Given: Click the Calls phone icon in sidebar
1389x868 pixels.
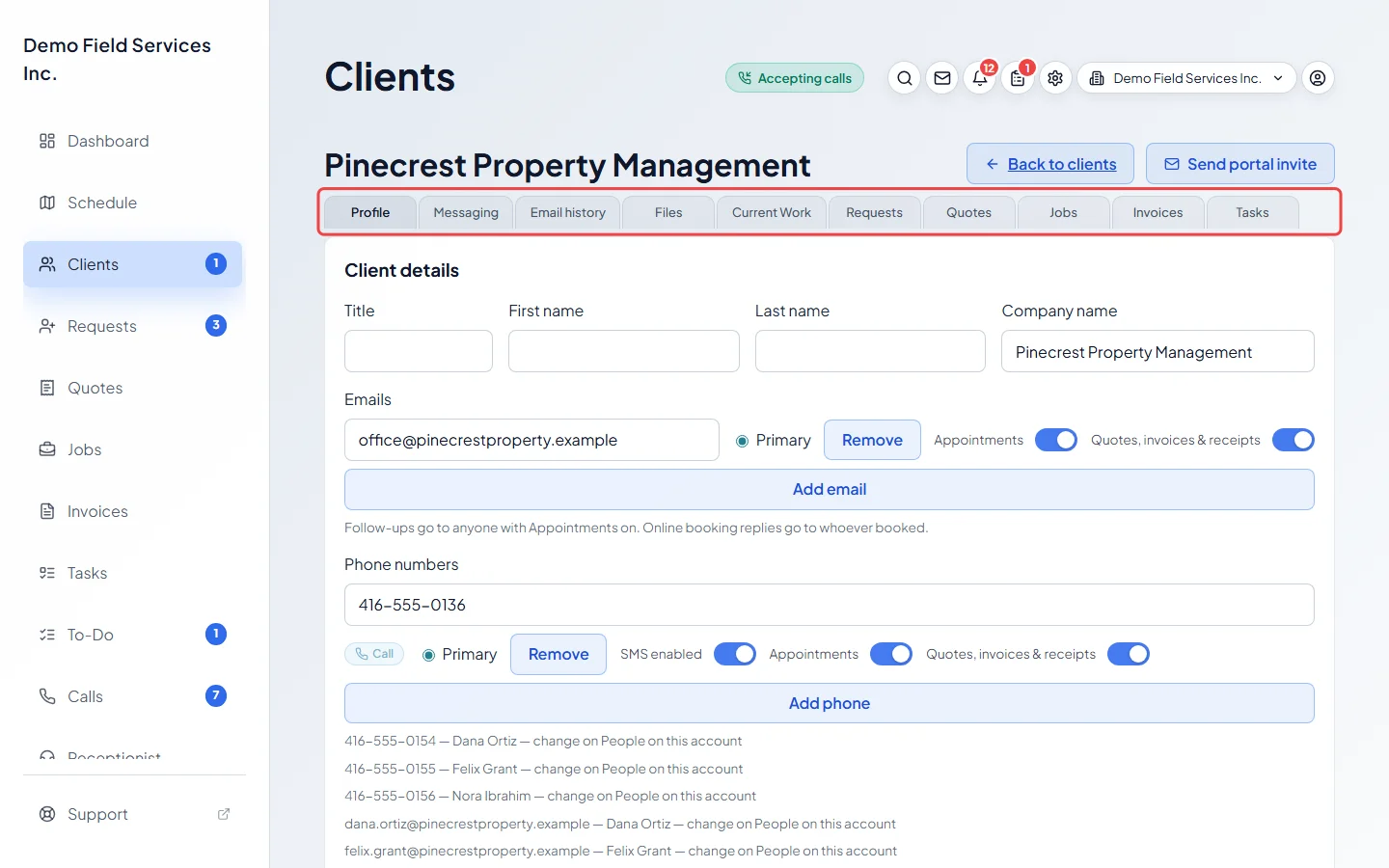Looking at the screenshot, I should (x=47, y=696).
